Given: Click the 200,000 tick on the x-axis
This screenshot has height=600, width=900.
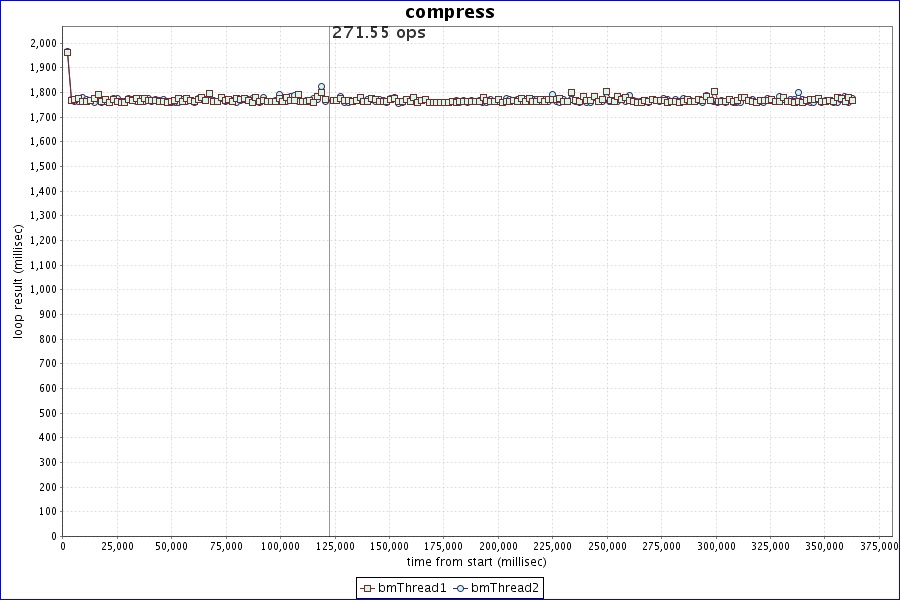Looking at the screenshot, I should [497, 546].
